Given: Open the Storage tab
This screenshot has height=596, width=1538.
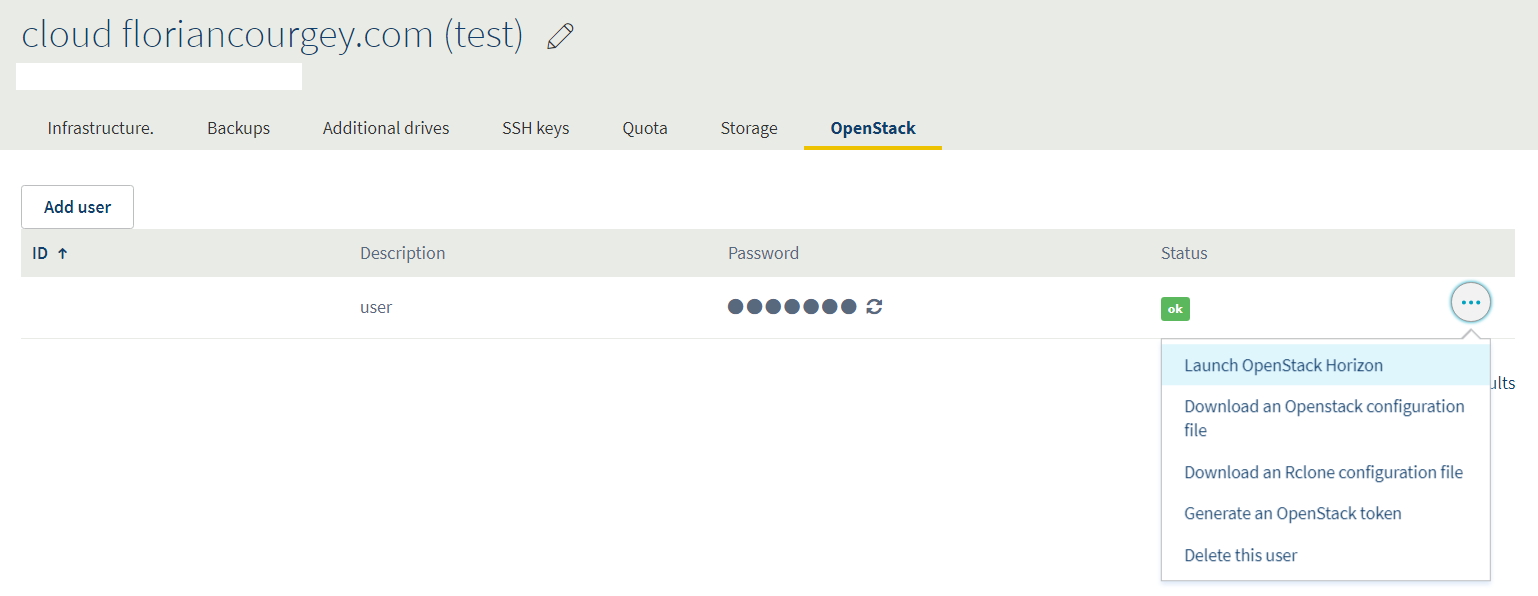Looking at the screenshot, I should pos(749,128).
